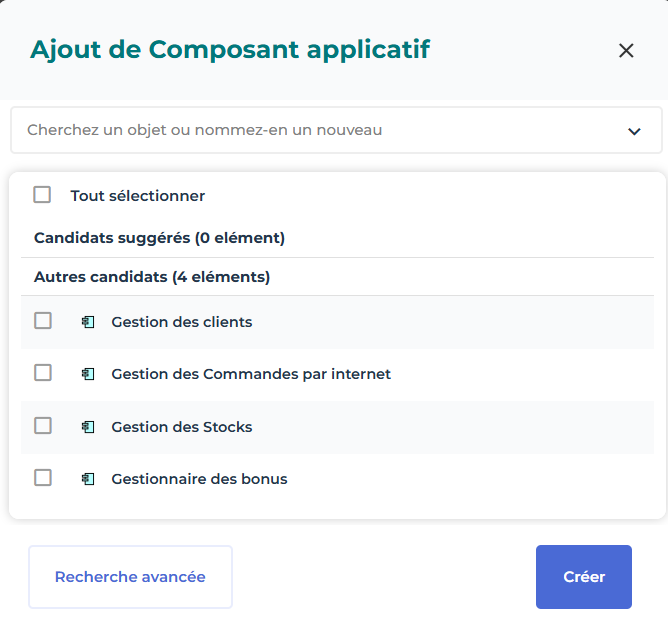The height and width of the screenshot is (625, 668).
Task: Click the Candidats suggérés section header
Action: (x=159, y=238)
